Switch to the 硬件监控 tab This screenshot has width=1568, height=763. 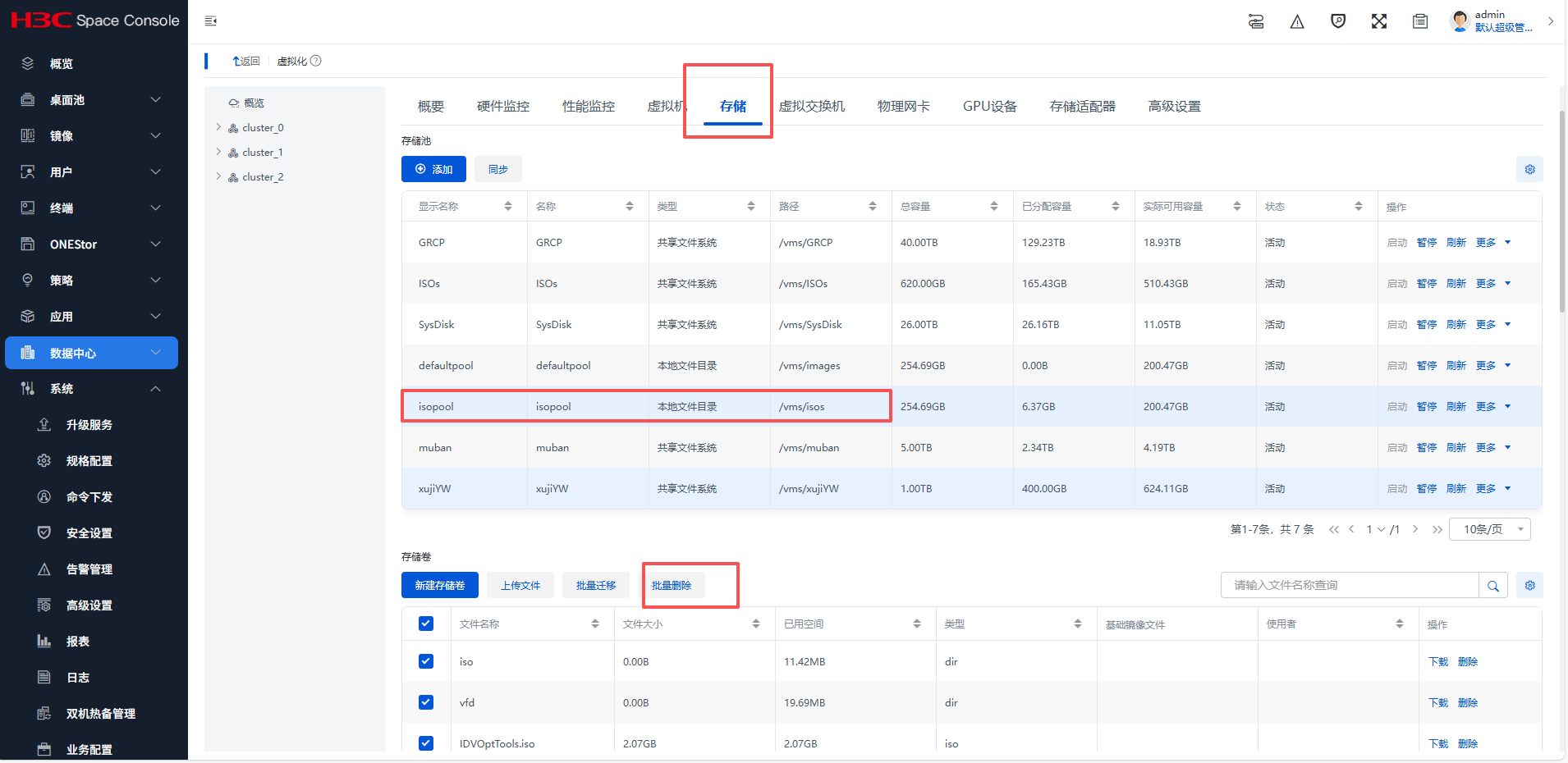503,107
